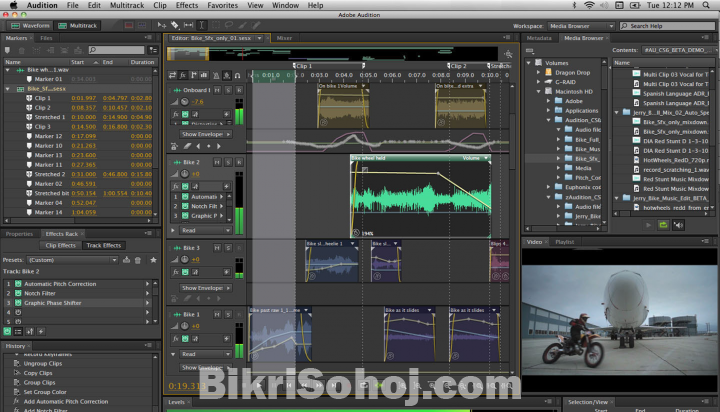The width and height of the screenshot is (720, 412).
Task: Collapse the Volumes tree node
Action: [529, 62]
